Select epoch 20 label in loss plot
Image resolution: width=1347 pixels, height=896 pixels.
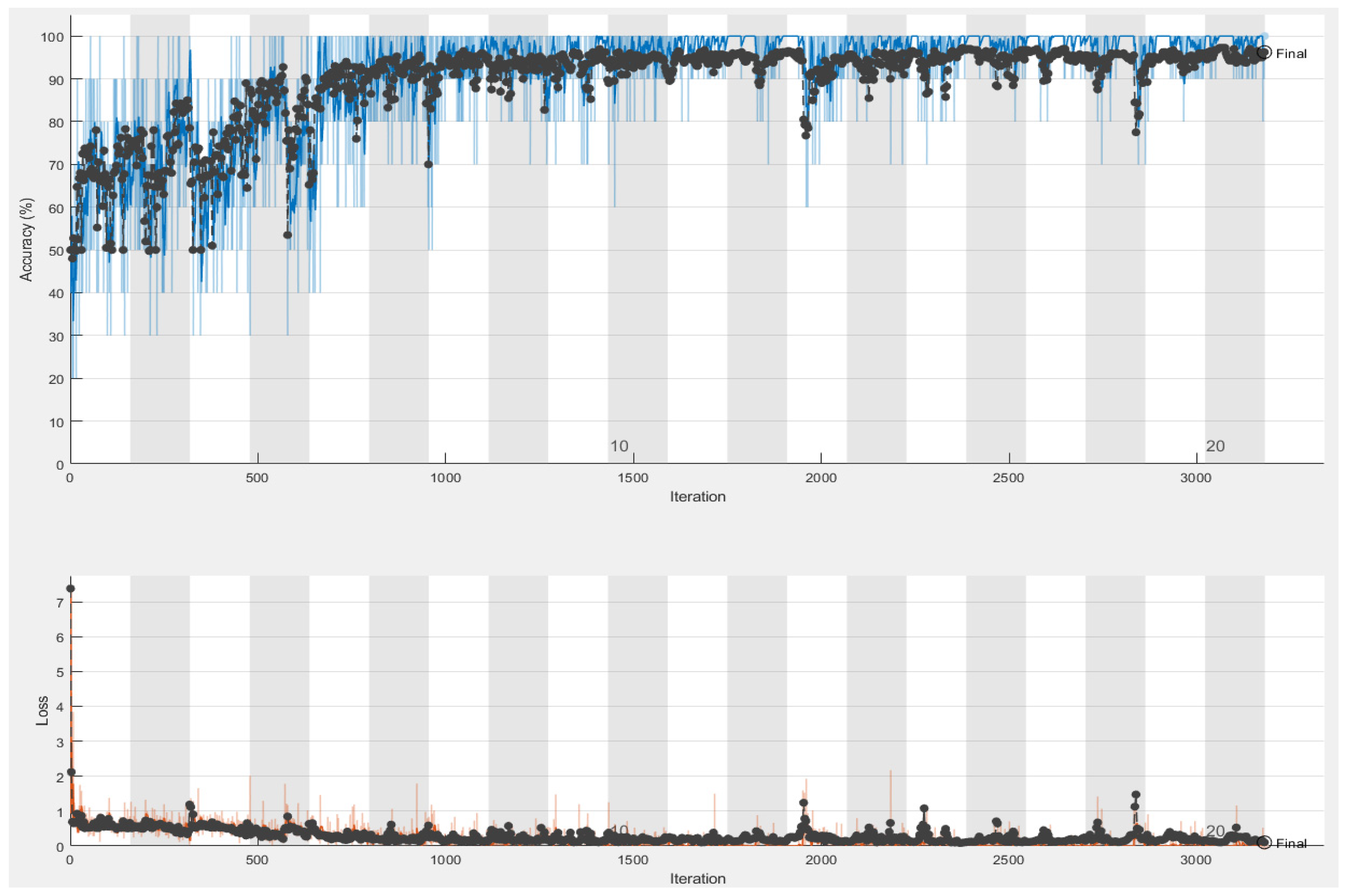[1215, 830]
